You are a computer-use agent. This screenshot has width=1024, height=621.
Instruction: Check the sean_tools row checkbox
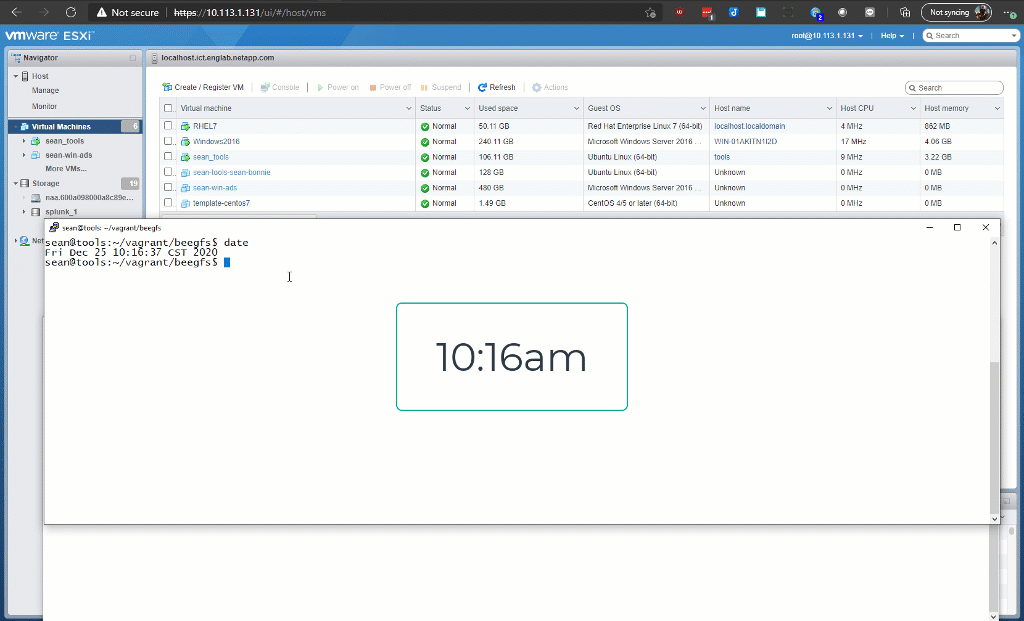pyautogui.click(x=168, y=157)
